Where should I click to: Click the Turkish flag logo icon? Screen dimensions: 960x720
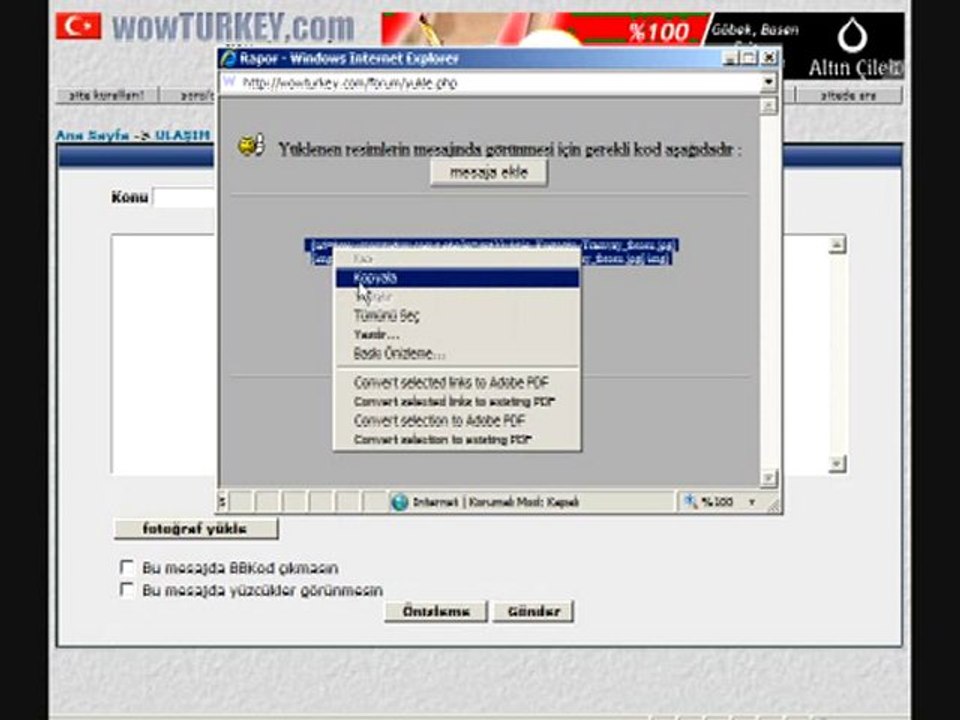click(79, 26)
